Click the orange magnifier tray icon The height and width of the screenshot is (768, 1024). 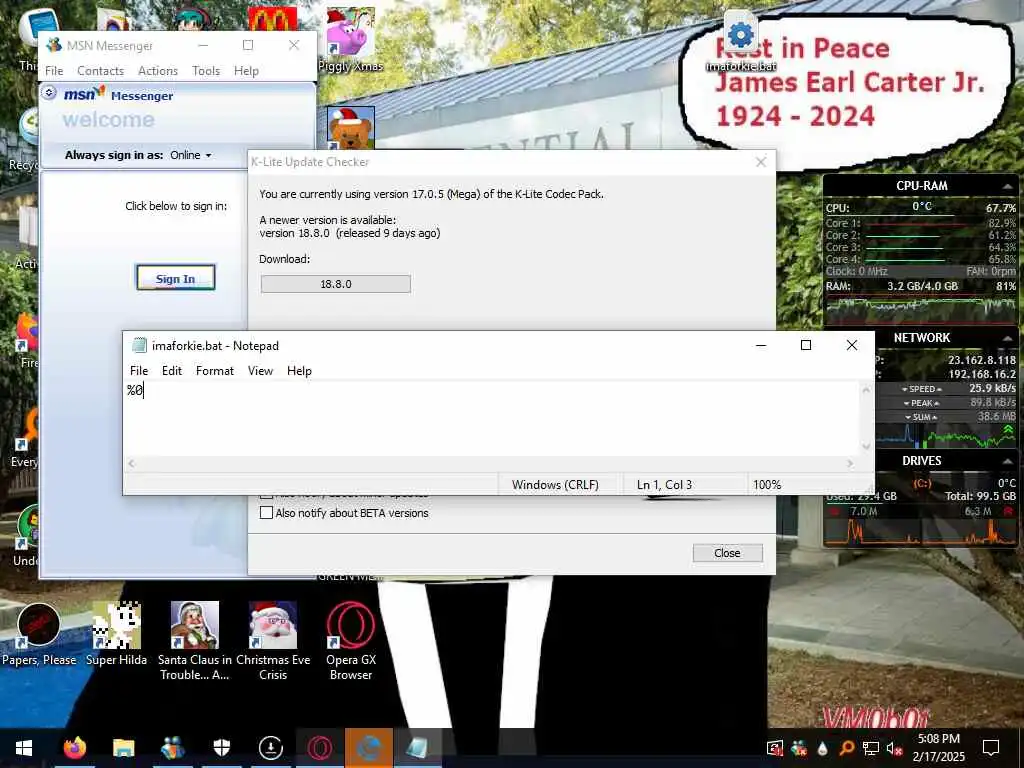(x=846, y=748)
